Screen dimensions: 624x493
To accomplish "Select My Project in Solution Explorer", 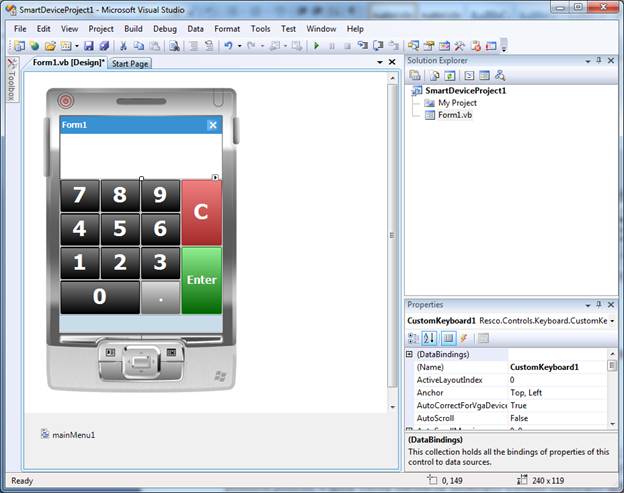I will pos(457,103).
